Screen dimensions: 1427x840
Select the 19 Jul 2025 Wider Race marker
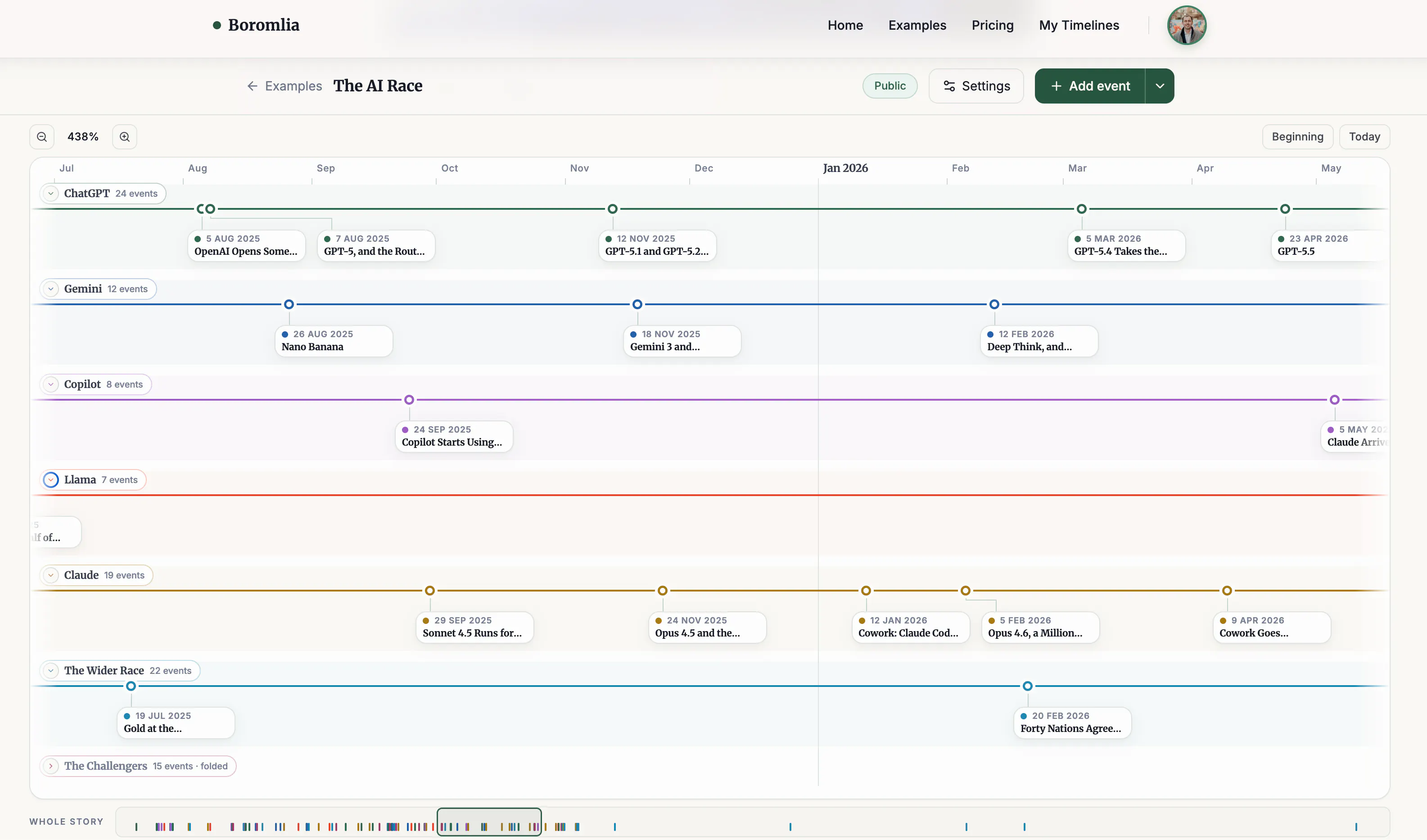coord(131,686)
